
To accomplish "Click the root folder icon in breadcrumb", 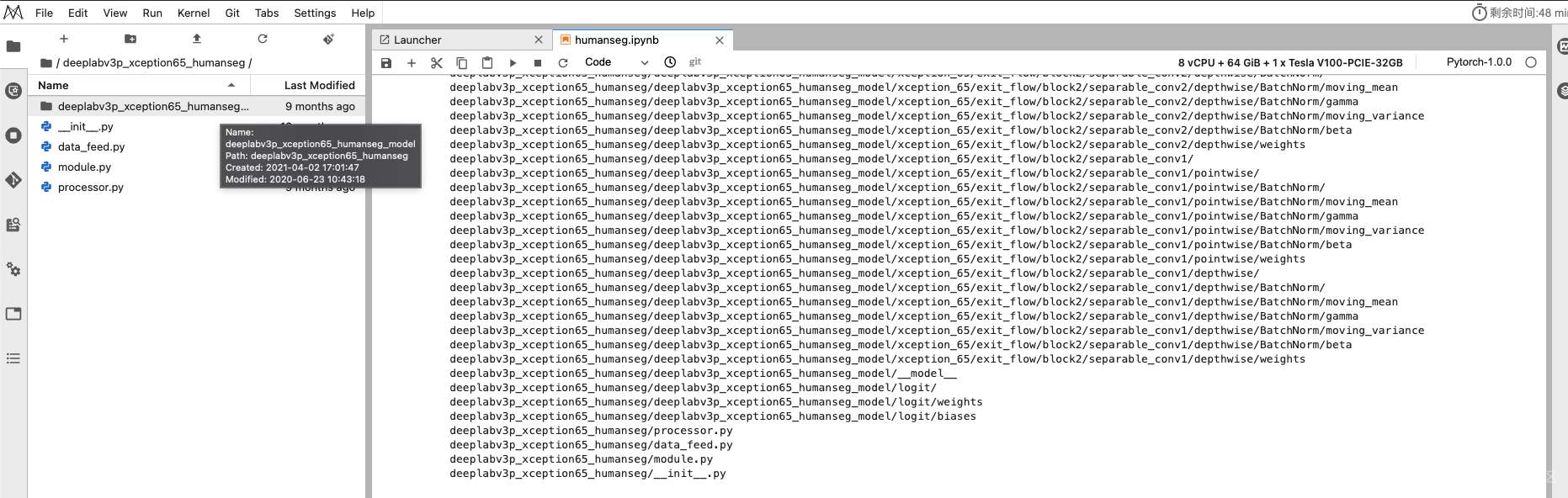I will (x=46, y=63).
